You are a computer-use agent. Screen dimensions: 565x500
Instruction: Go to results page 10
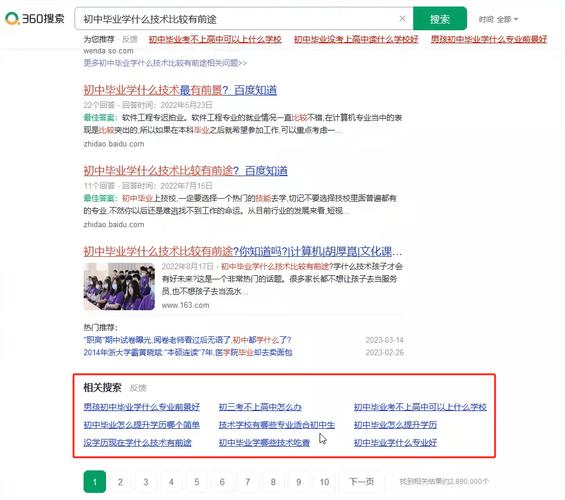(324, 482)
